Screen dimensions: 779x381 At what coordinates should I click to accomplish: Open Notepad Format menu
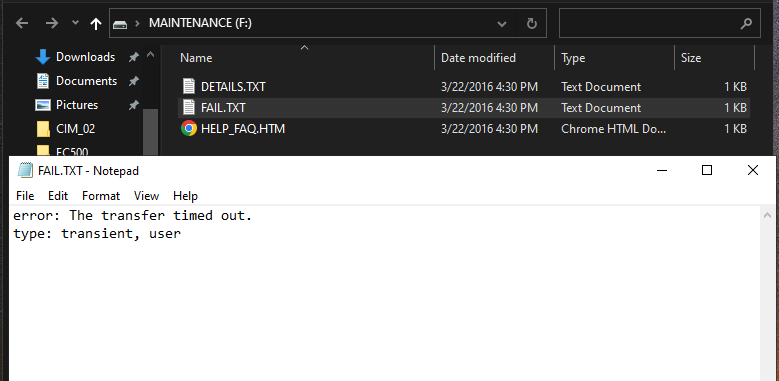point(101,196)
